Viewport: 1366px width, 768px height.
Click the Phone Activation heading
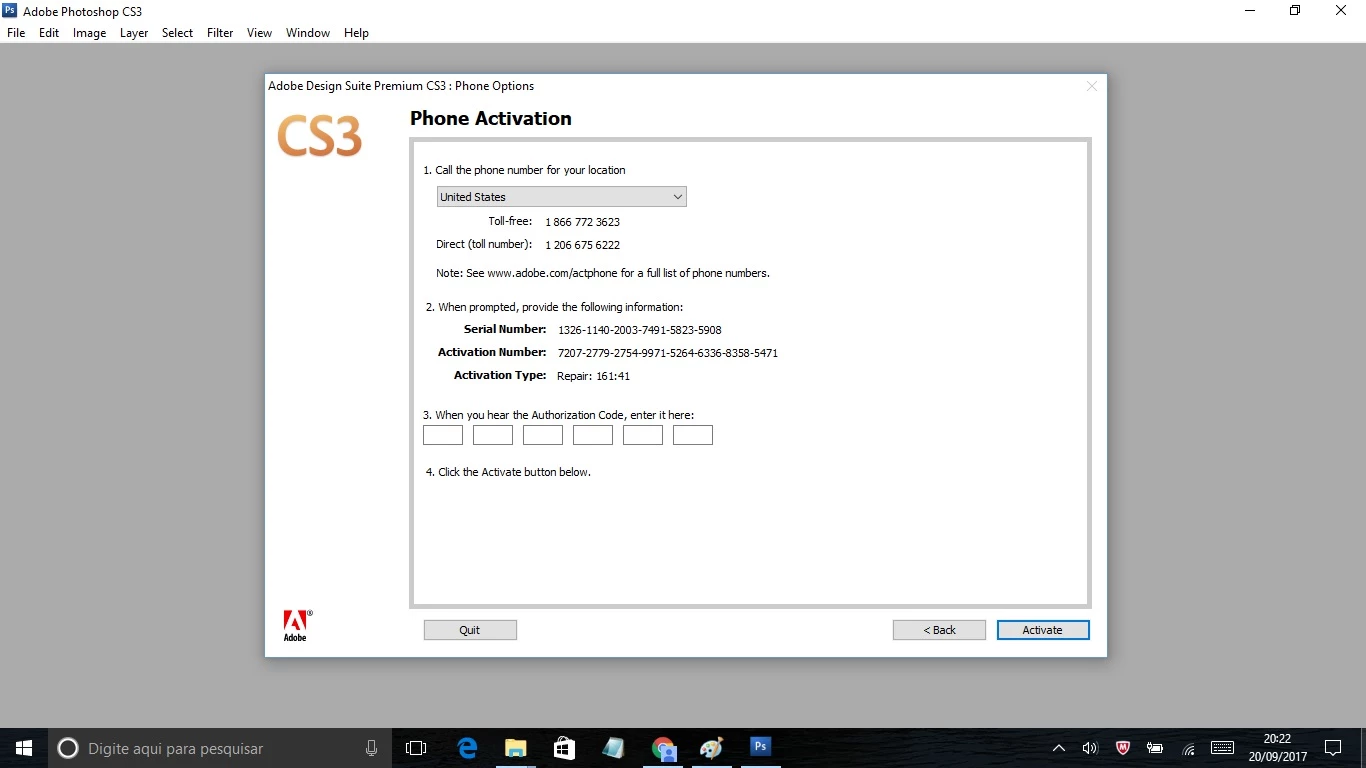pos(491,118)
